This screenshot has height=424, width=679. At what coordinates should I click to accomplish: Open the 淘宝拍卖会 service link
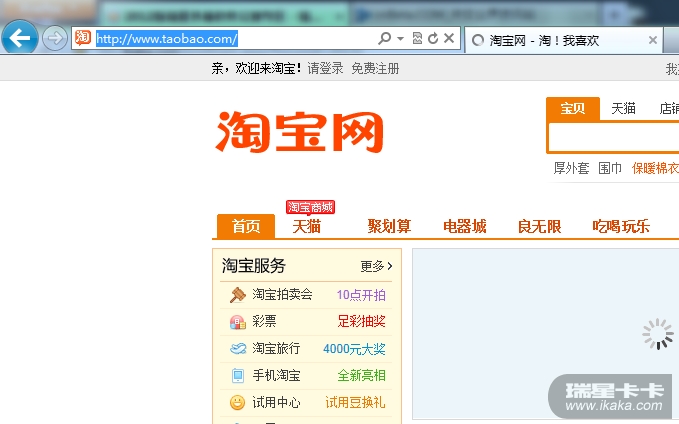pyautogui.click(x=282, y=295)
